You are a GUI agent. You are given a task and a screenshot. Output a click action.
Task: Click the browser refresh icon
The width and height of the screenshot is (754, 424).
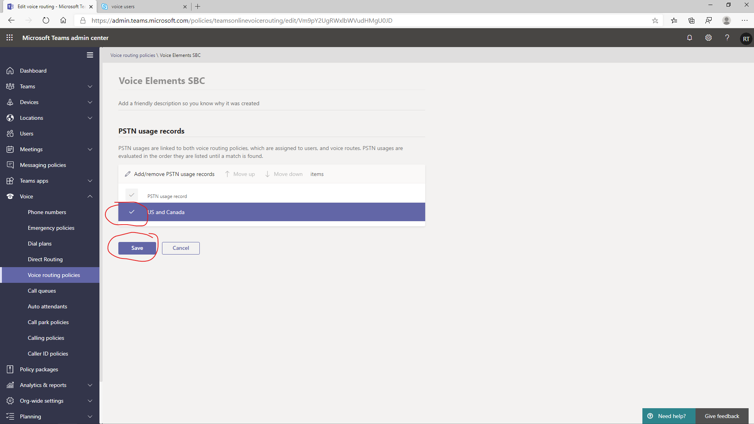(x=46, y=20)
